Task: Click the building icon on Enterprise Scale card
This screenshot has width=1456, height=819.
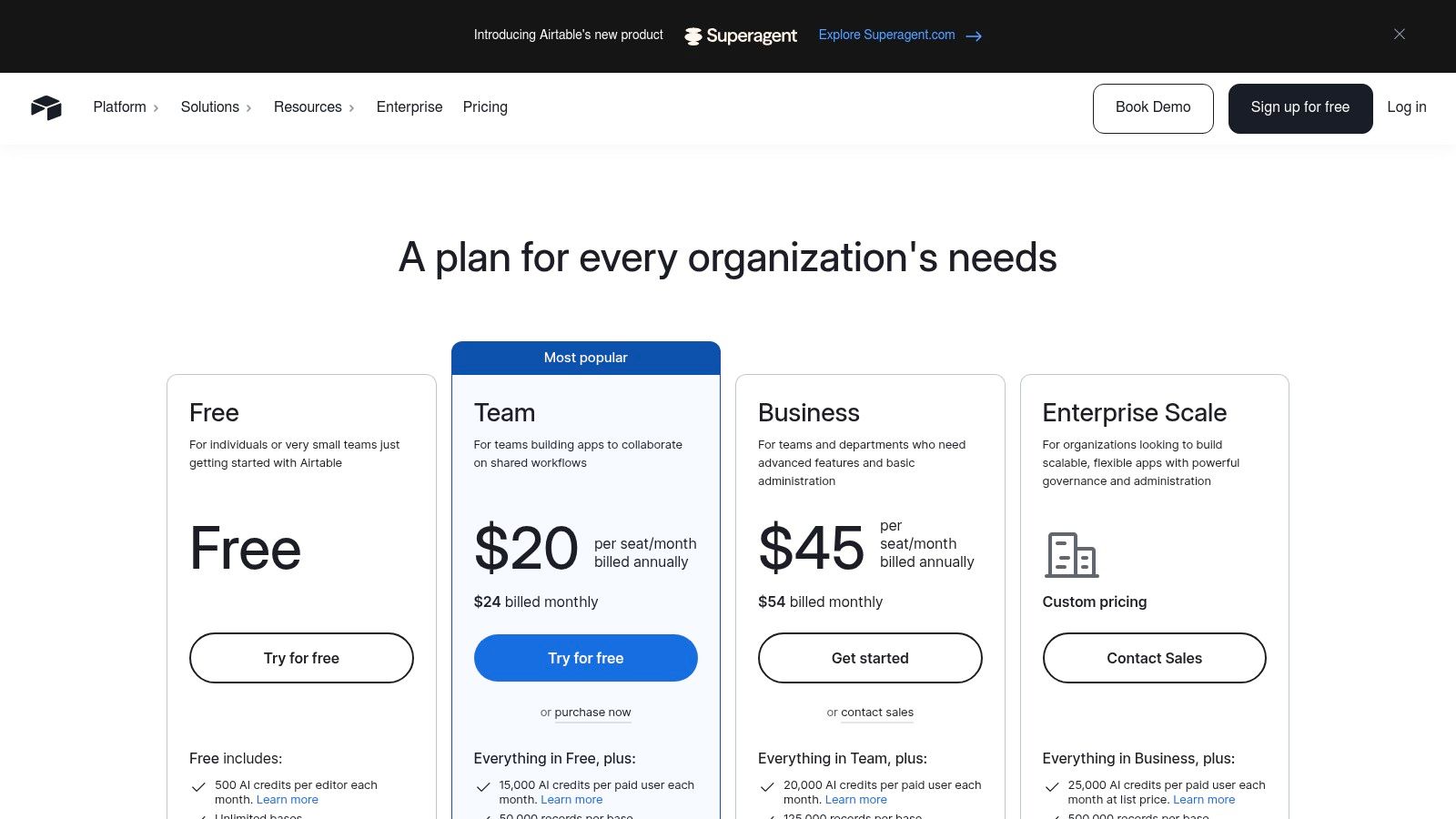Action: 1072,553
